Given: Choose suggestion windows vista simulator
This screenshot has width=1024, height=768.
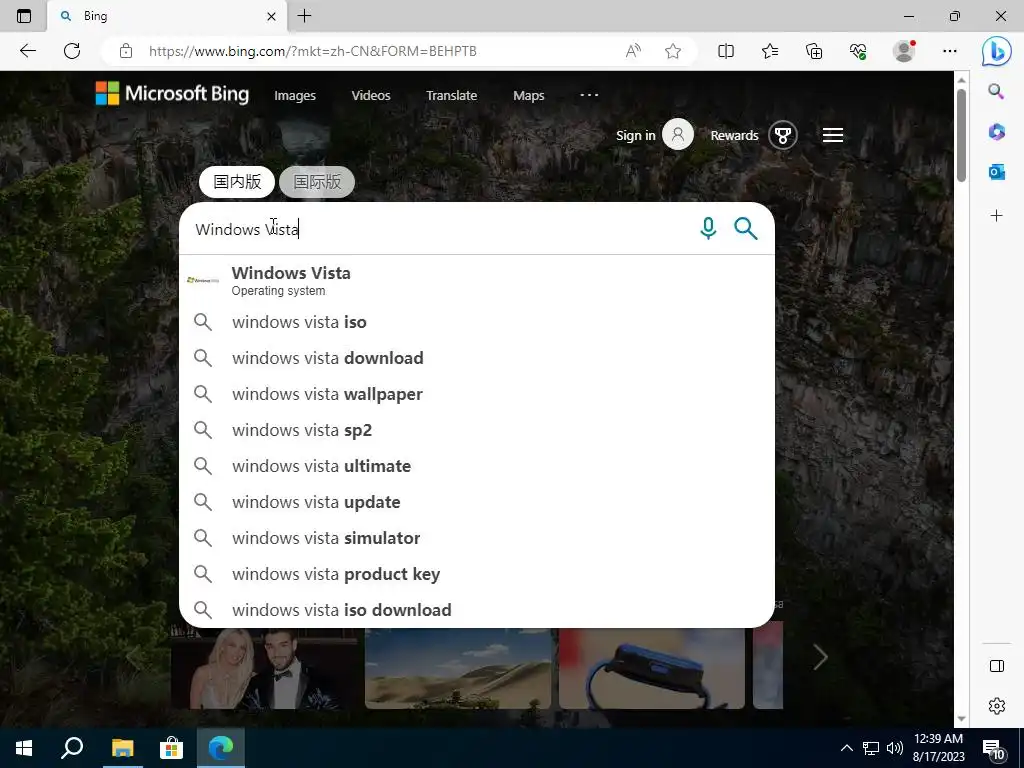Looking at the screenshot, I should 477,537.
